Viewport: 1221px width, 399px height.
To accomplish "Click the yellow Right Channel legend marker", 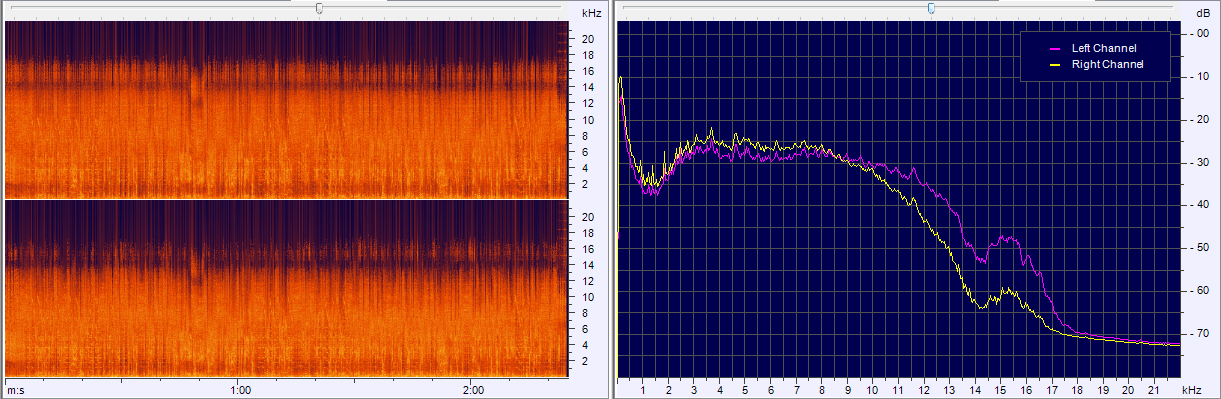I will click(x=1054, y=64).
